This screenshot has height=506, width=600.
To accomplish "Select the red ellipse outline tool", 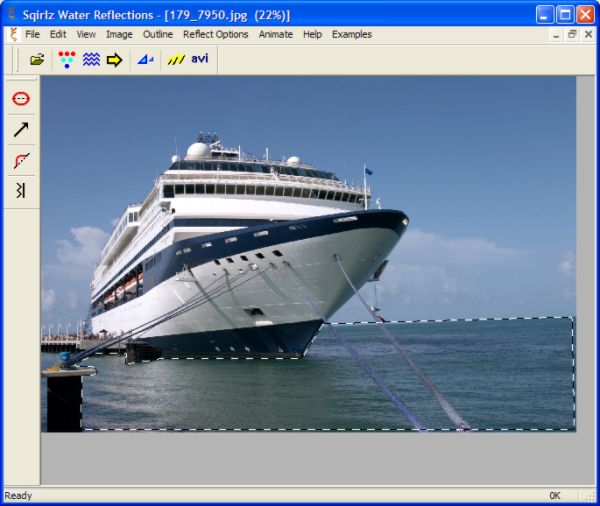I will pos(21,99).
